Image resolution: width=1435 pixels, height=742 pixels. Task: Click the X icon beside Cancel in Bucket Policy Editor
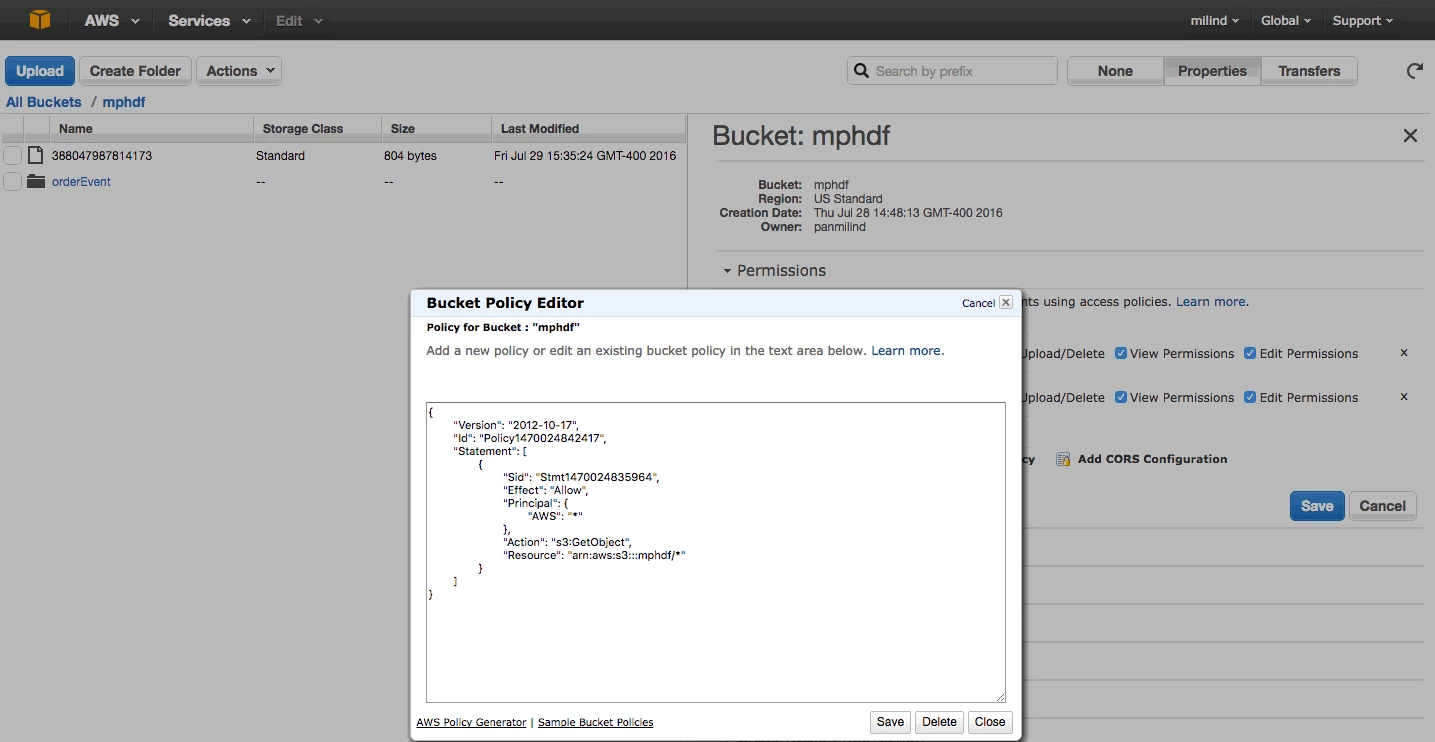(x=1006, y=302)
